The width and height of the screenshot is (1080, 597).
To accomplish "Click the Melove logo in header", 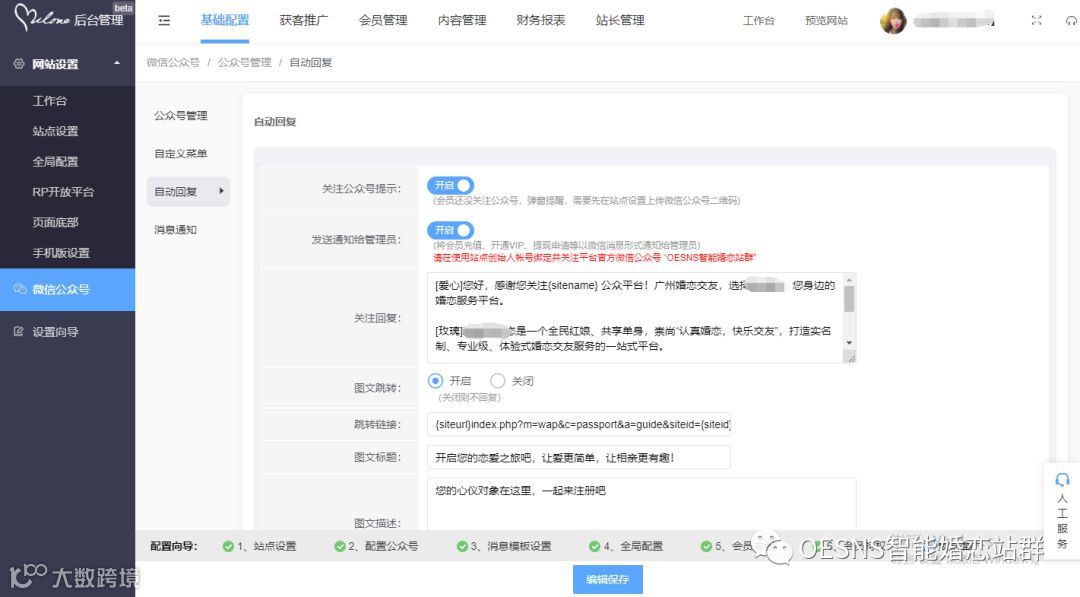I will 42,17.
